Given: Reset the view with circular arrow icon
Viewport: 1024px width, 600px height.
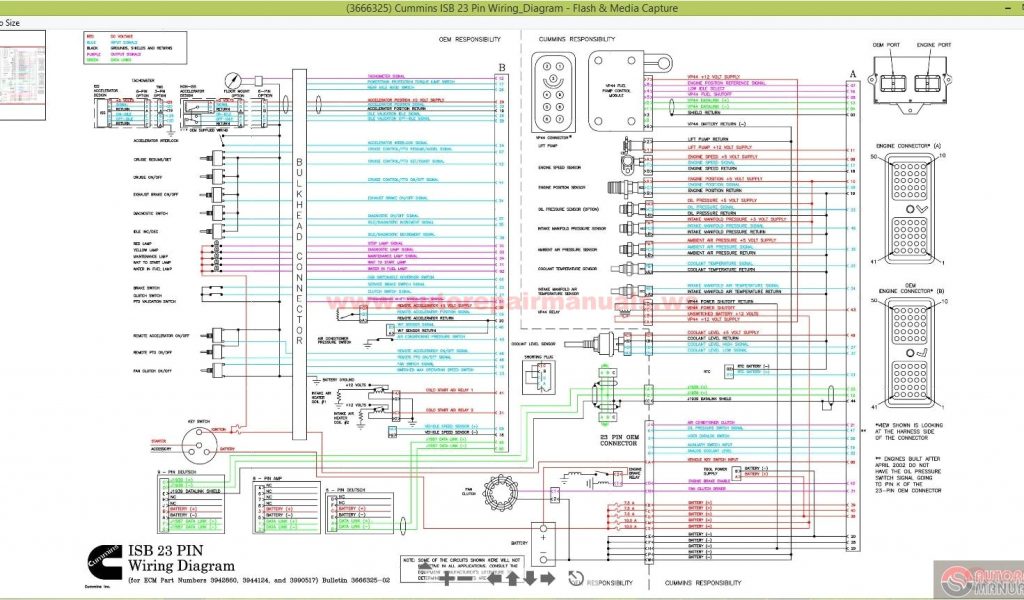Looking at the screenshot, I should (x=576, y=578).
